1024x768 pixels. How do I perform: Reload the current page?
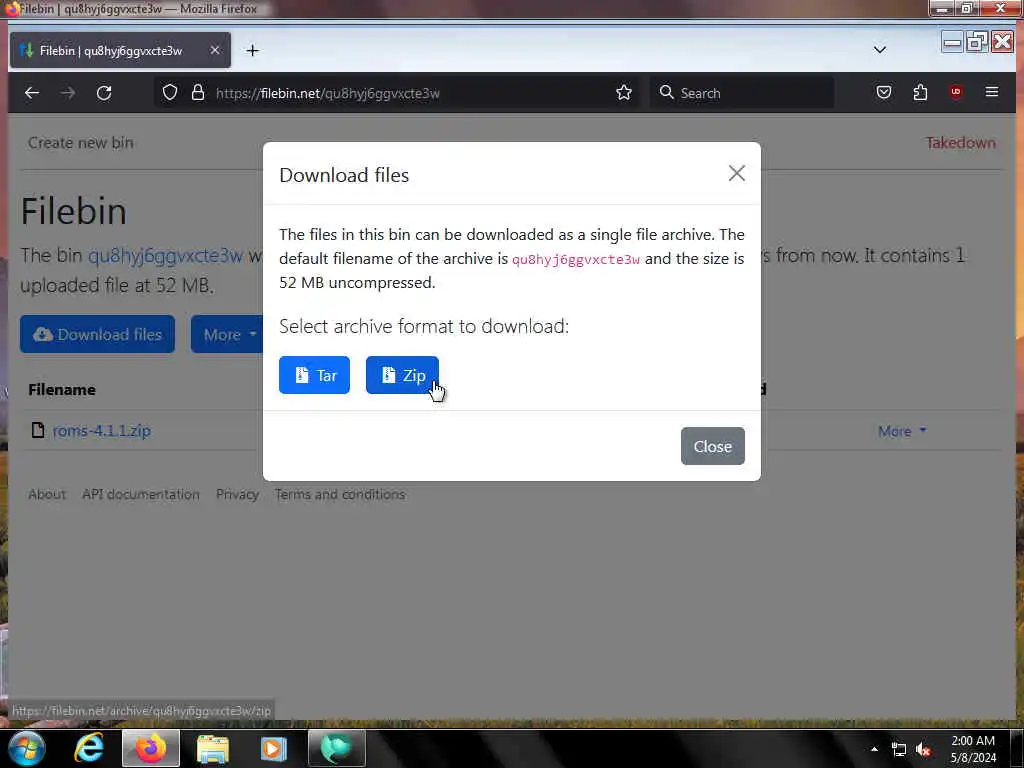(104, 93)
